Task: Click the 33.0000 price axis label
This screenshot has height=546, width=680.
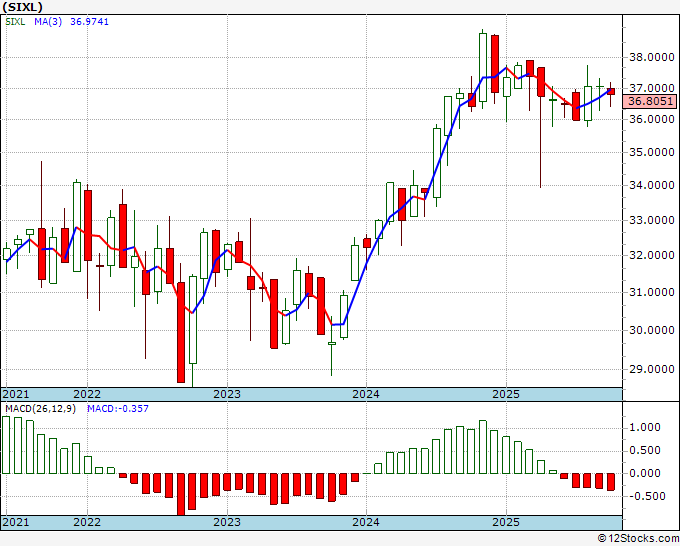Action: pos(651,220)
